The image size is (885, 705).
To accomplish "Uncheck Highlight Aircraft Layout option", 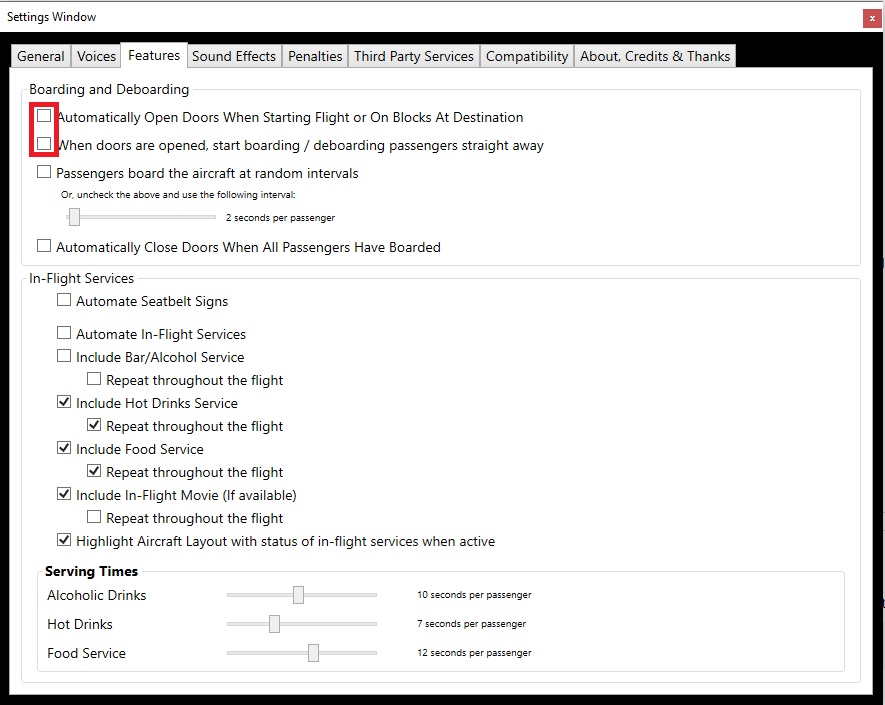I will (64, 540).
